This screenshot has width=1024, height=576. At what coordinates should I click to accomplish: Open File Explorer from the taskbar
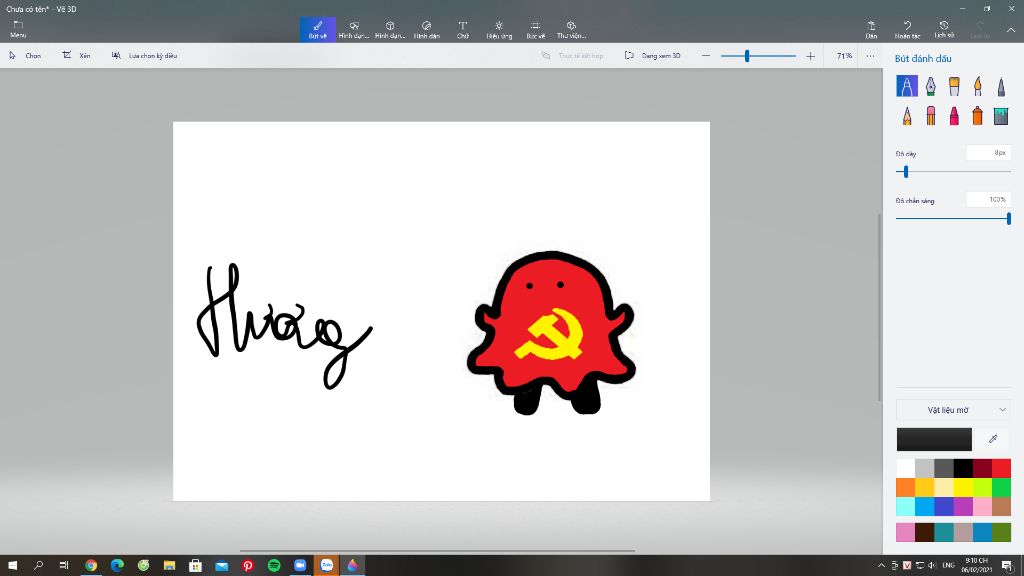[x=169, y=566]
